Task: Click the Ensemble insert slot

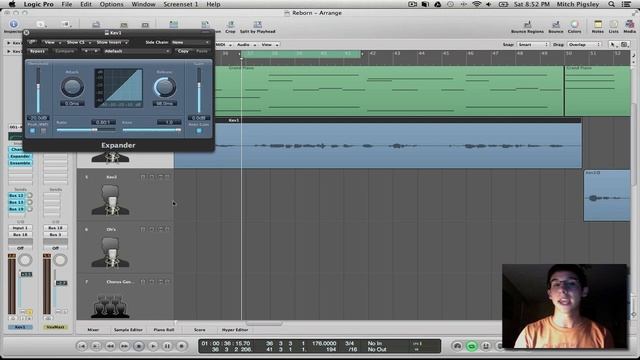Action: [x=20, y=163]
